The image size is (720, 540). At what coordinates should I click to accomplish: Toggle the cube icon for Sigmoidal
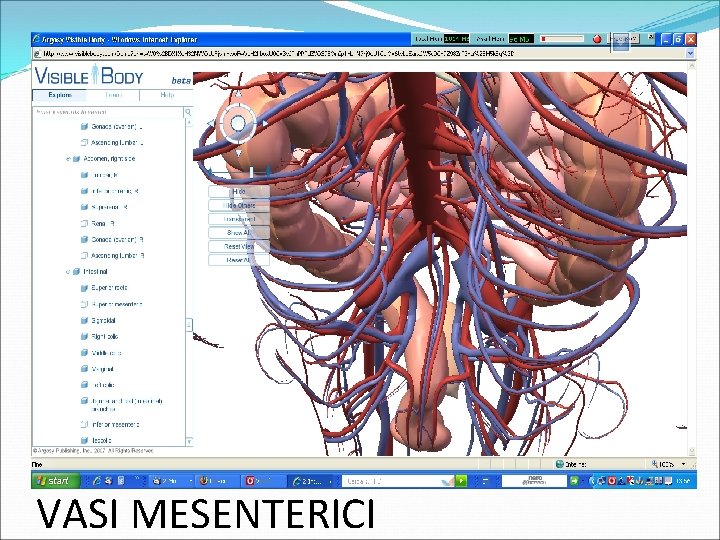click(x=84, y=321)
